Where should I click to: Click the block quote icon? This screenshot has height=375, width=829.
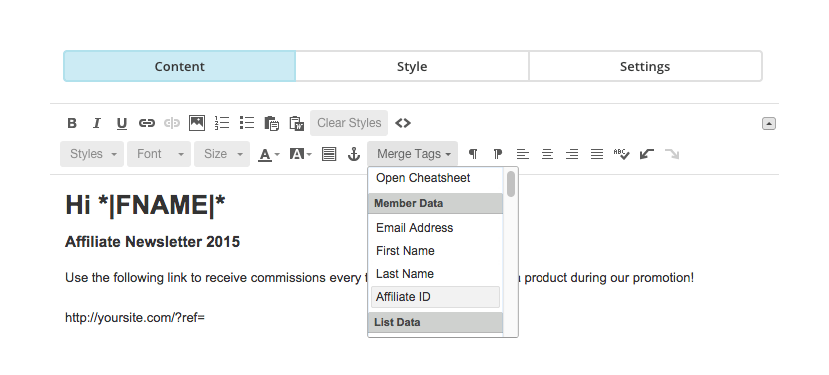tap(329, 154)
